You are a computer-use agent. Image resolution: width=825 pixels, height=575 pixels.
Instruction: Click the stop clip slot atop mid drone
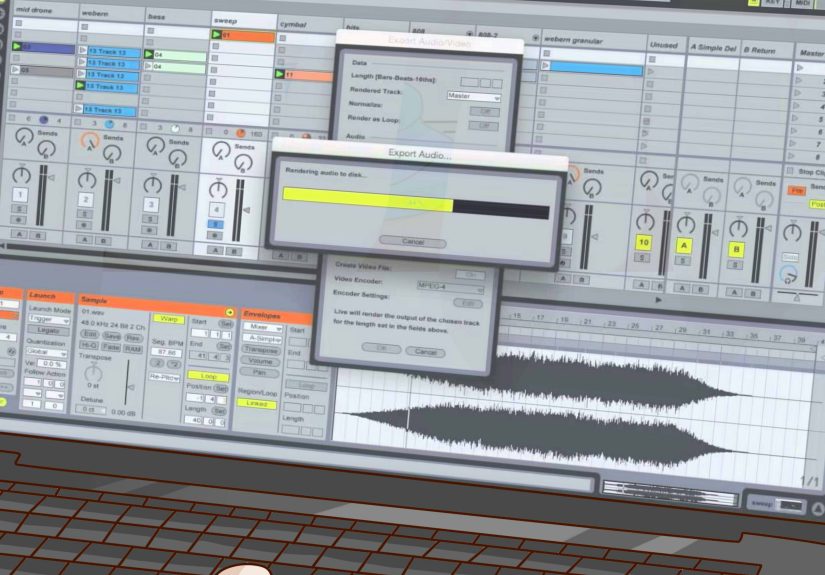19,23
